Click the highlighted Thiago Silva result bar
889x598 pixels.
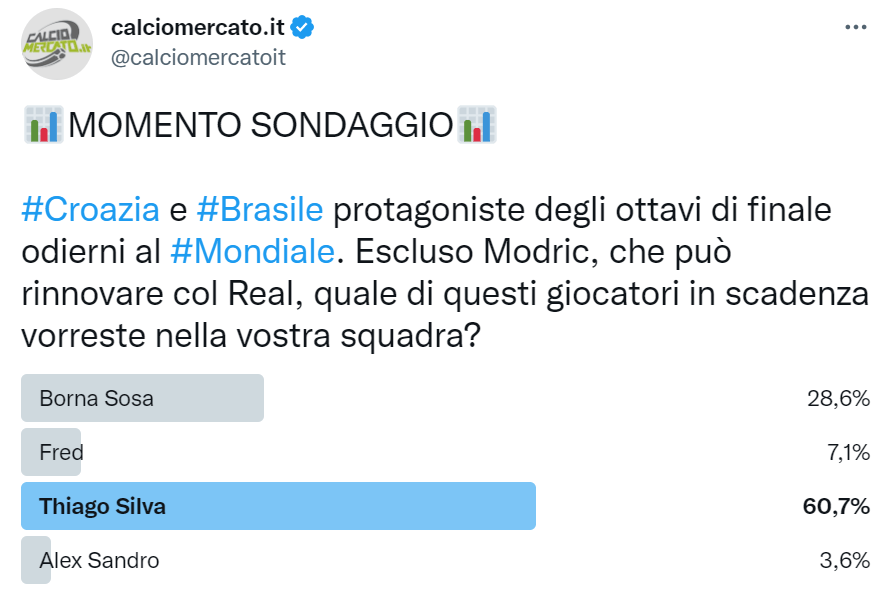[x=278, y=506]
